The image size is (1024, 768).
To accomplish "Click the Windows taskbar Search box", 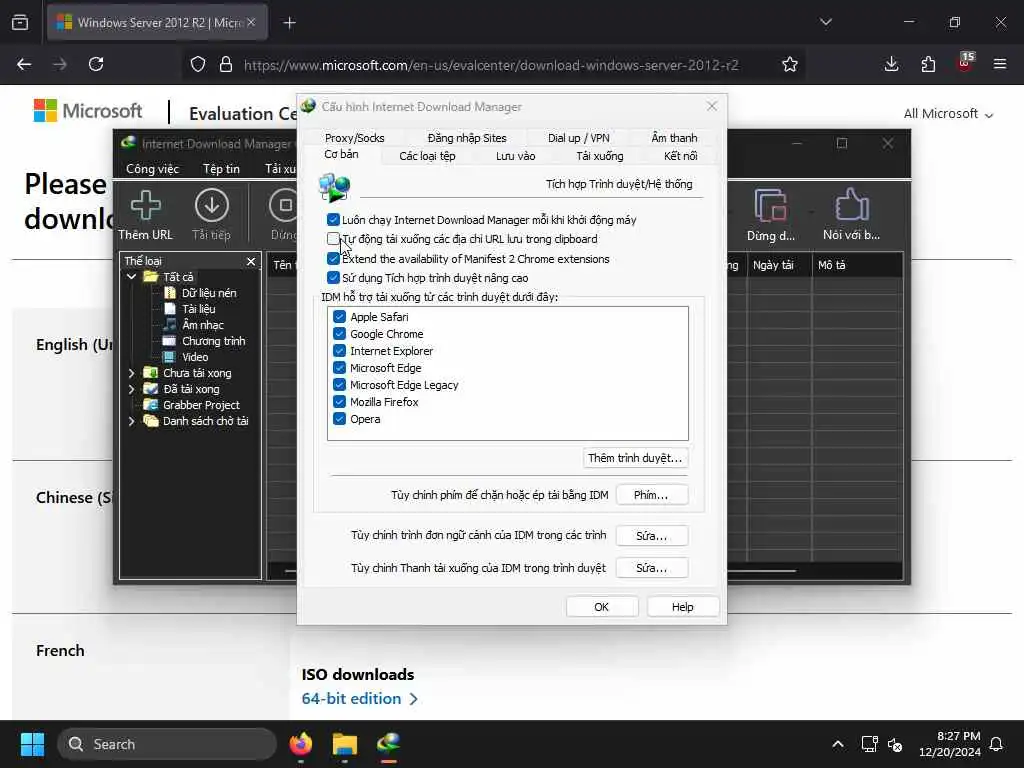I will coord(167,744).
